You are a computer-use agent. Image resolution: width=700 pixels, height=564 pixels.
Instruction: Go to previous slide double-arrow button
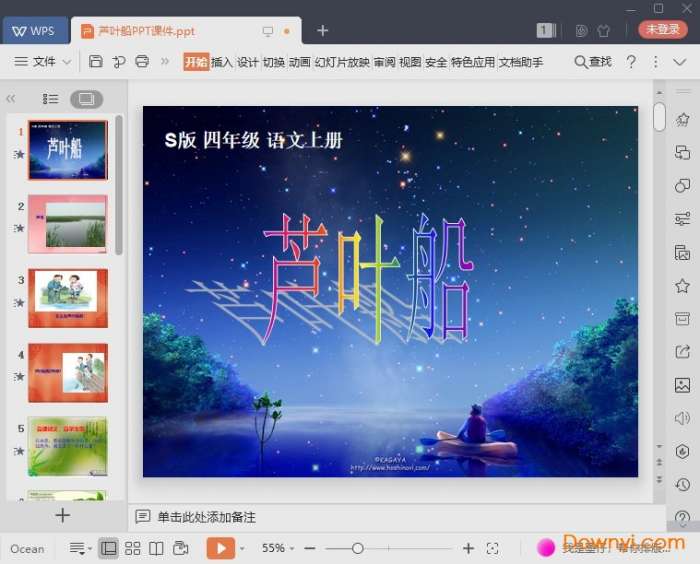click(x=659, y=462)
